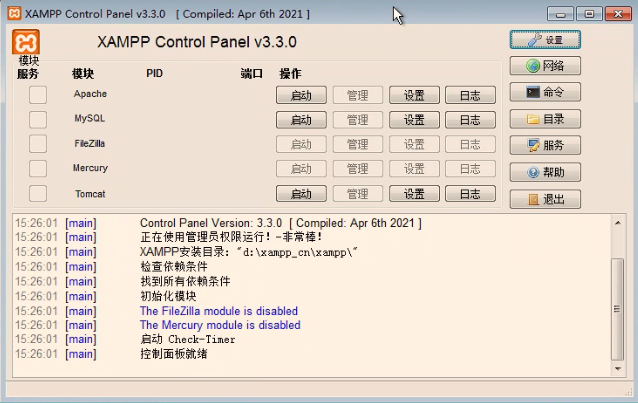The height and width of the screenshot is (403, 638).
Task: Click the XAMPP orange logo icon
Action: click(26, 42)
